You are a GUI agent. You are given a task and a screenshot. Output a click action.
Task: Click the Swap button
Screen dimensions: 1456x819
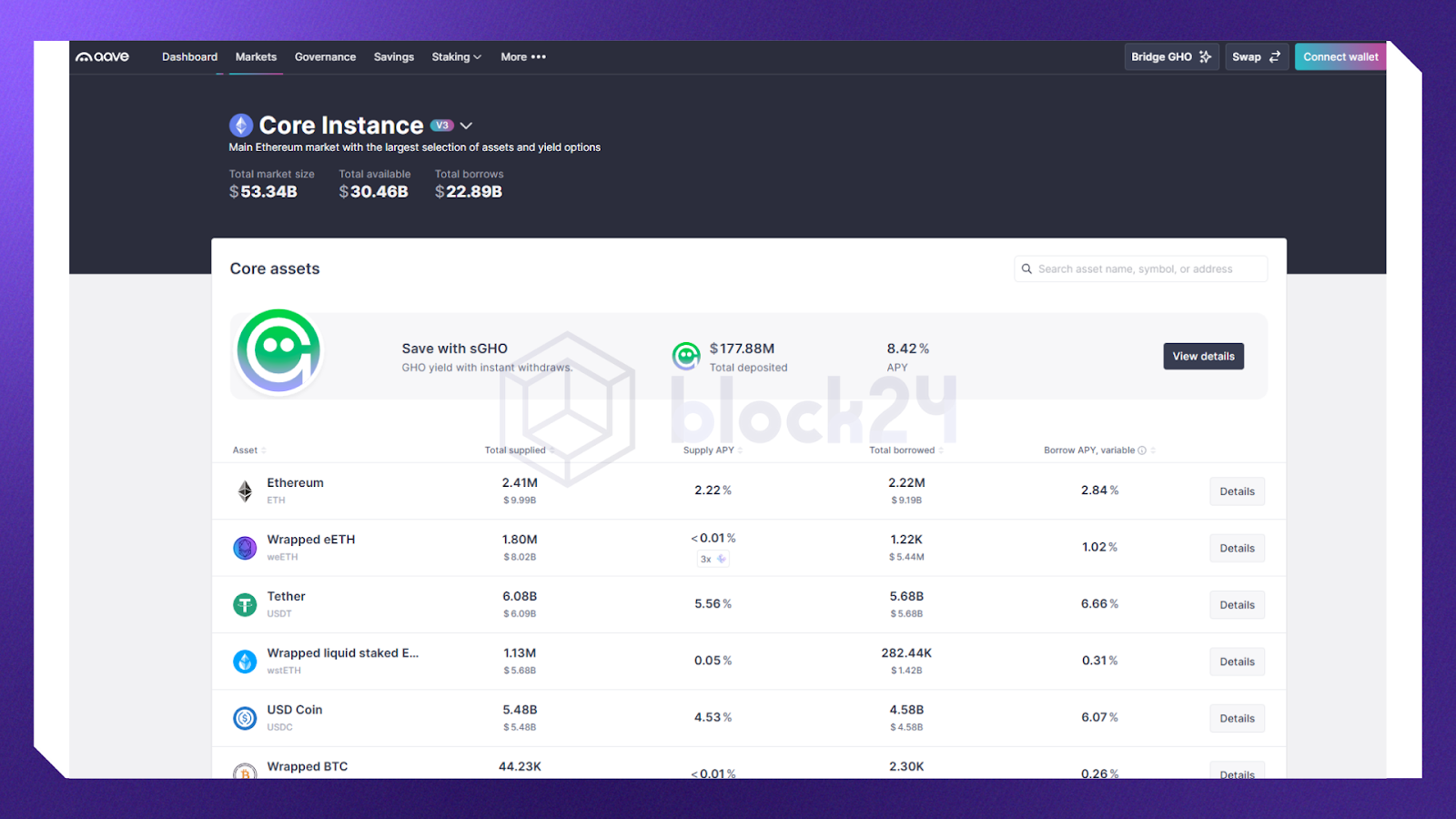[x=1257, y=56]
